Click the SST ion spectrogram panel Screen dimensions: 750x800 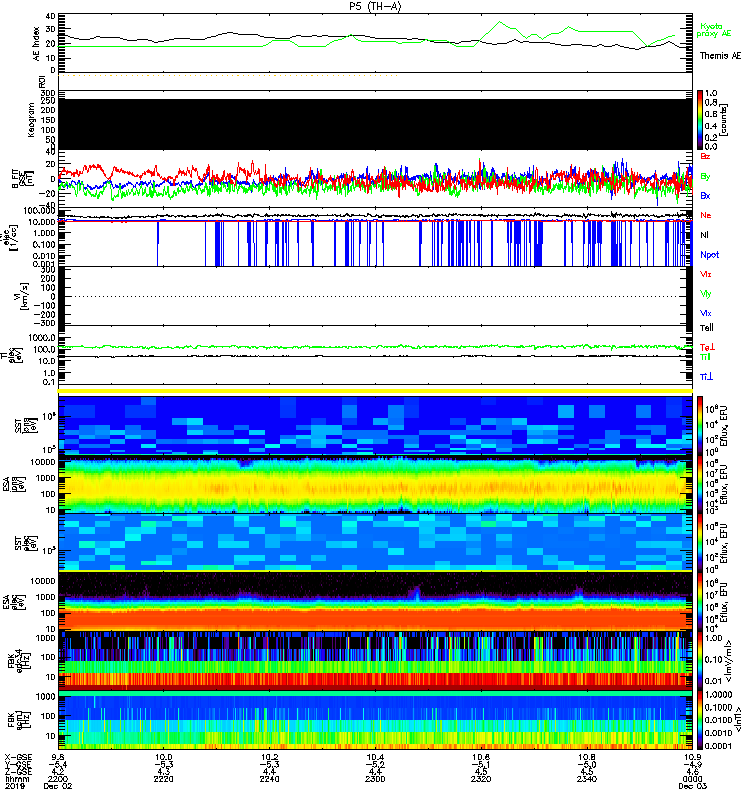tap(375, 425)
